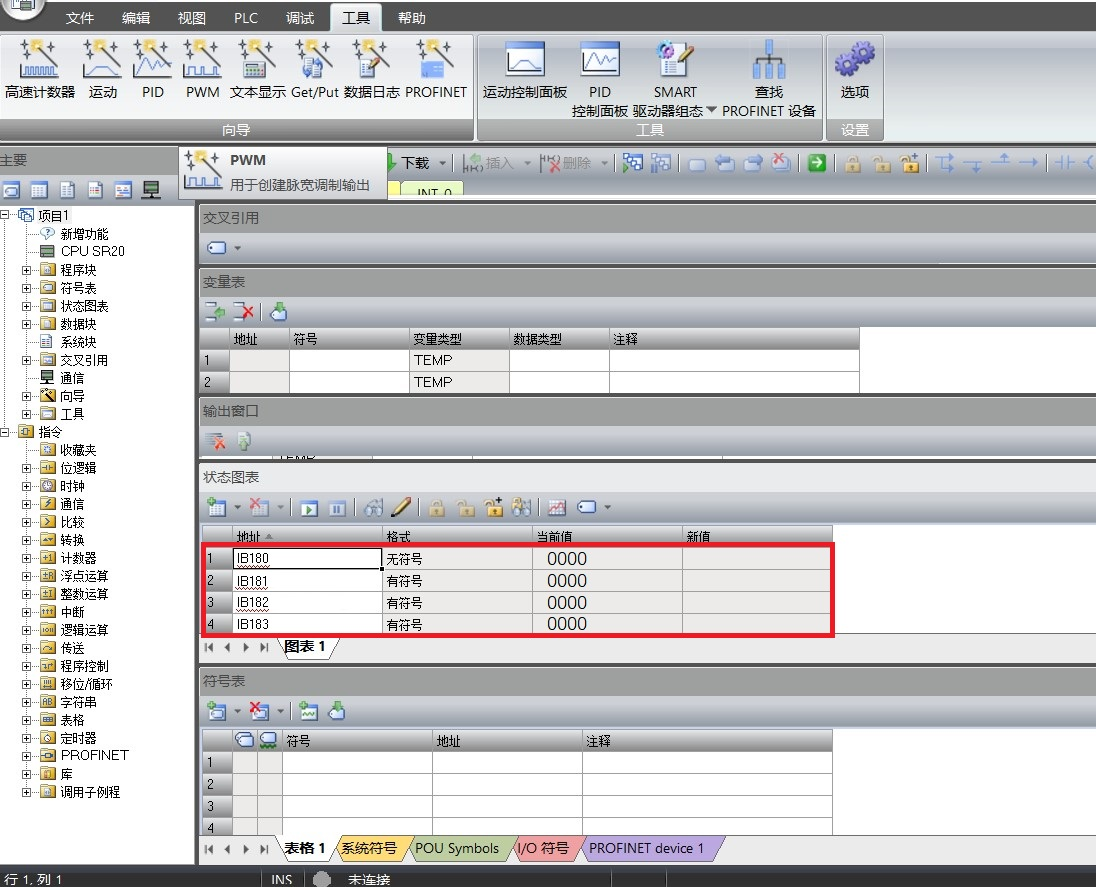Select CPU SR20 in project tree
This screenshot has width=1096, height=887.
pyautogui.click(x=92, y=251)
